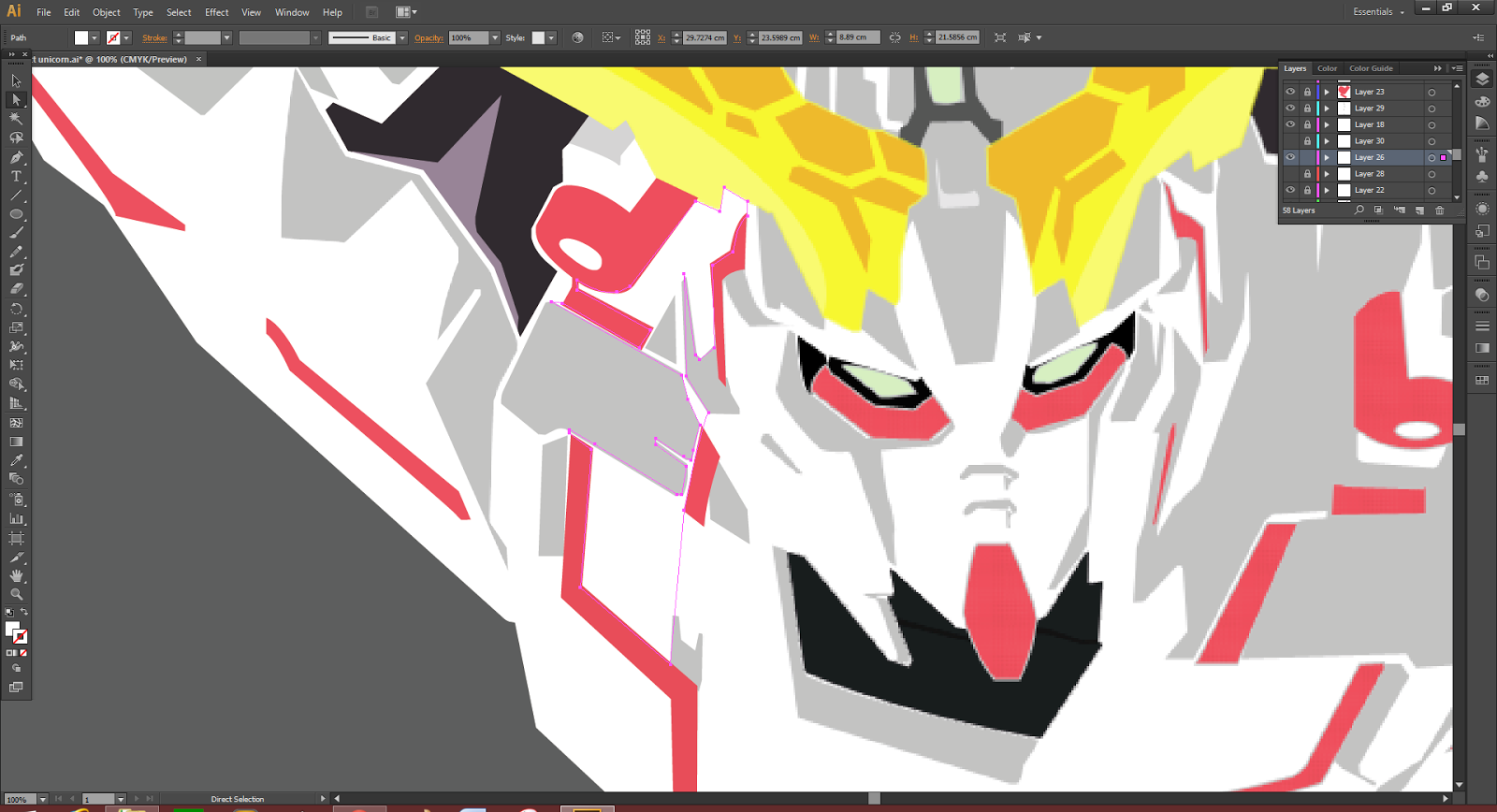Open the Layers panel options menu
This screenshot has width=1497, height=812.
pos(1457,68)
